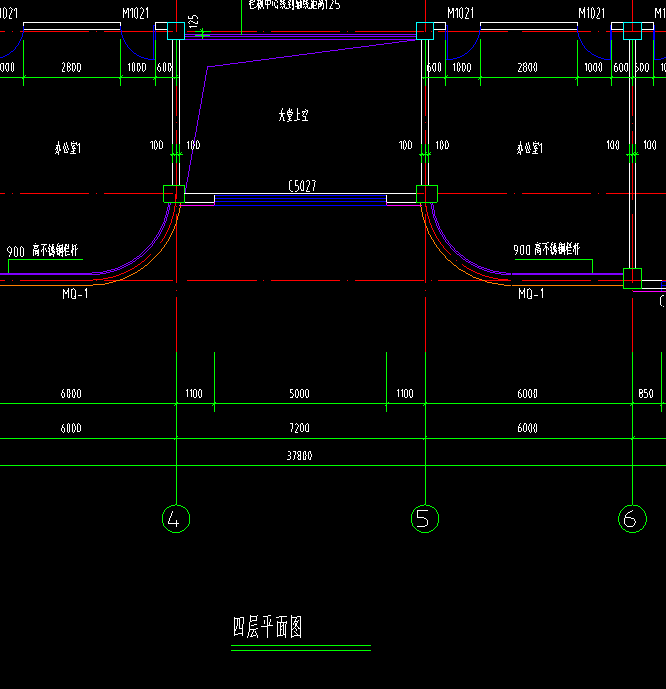Click the 900 高不锈钢栏杆 note on the left
666x689 pixels.
43,251
